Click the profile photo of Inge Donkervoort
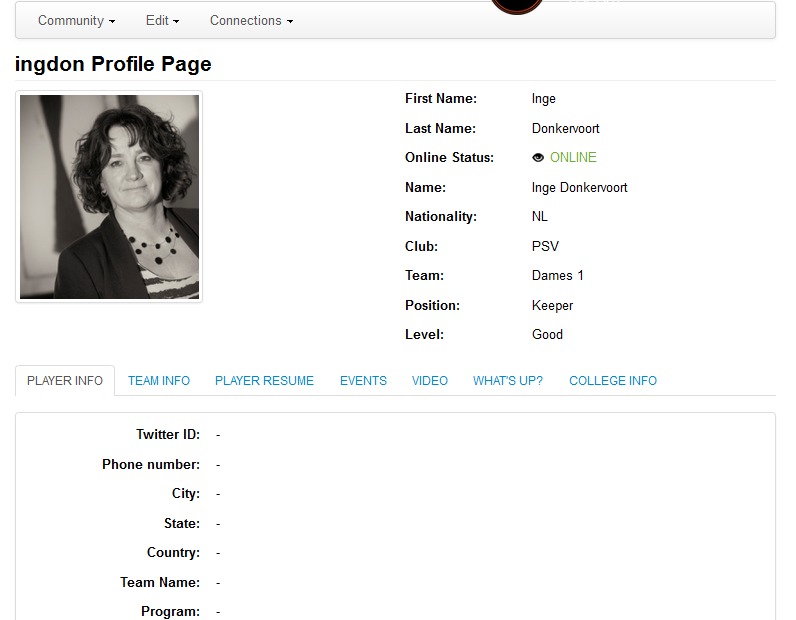This screenshot has height=620, width=796. click(109, 197)
